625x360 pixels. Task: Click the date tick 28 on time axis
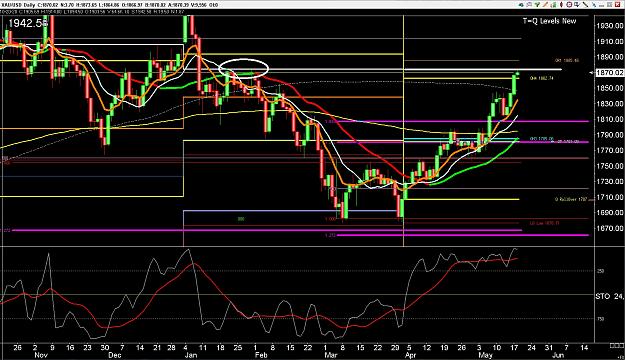click(x=171, y=348)
